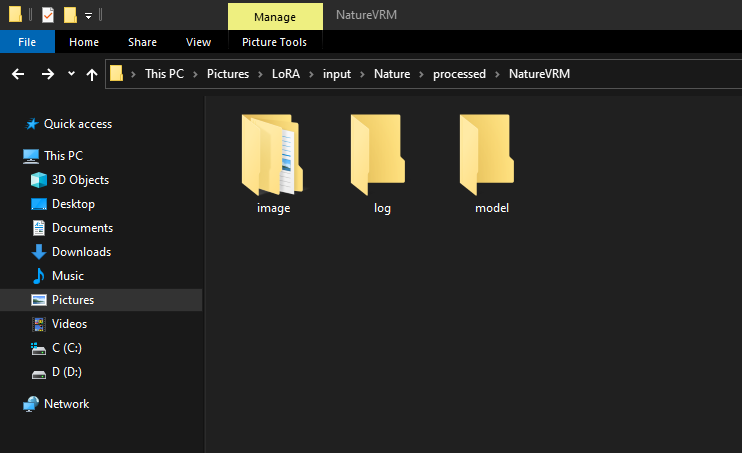Open the Share ribbon tab
This screenshot has height=453, width=742.
pos(142,42)
